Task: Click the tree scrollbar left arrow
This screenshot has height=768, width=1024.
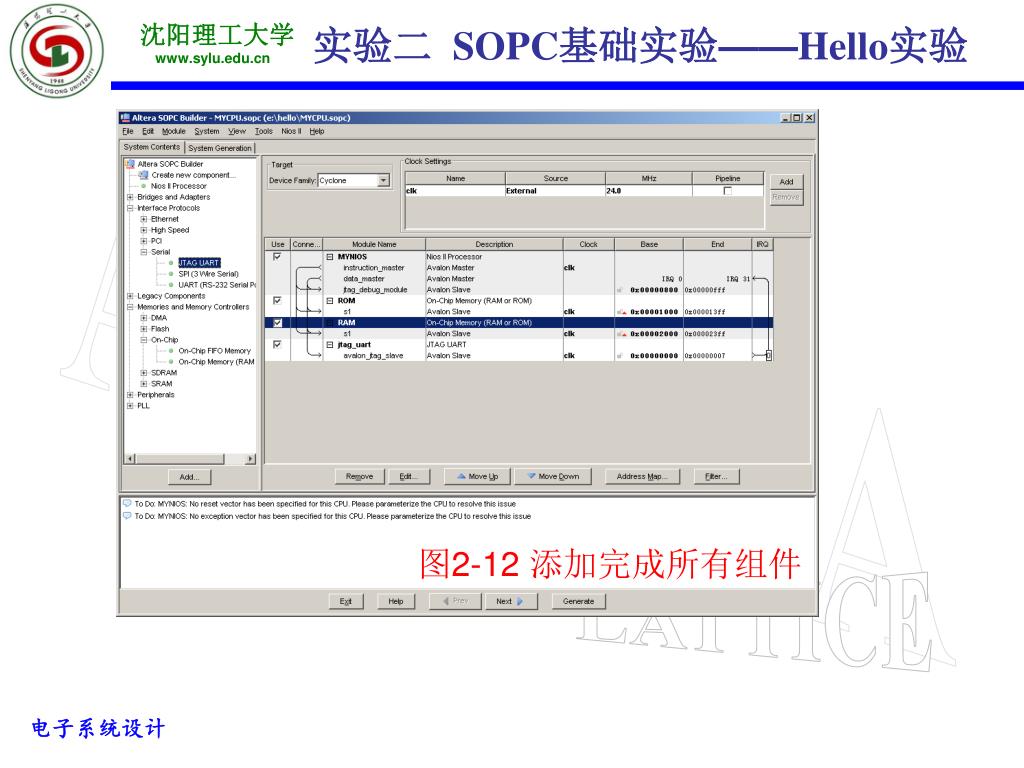Action: pyautogui.click(x=130, y=458)
